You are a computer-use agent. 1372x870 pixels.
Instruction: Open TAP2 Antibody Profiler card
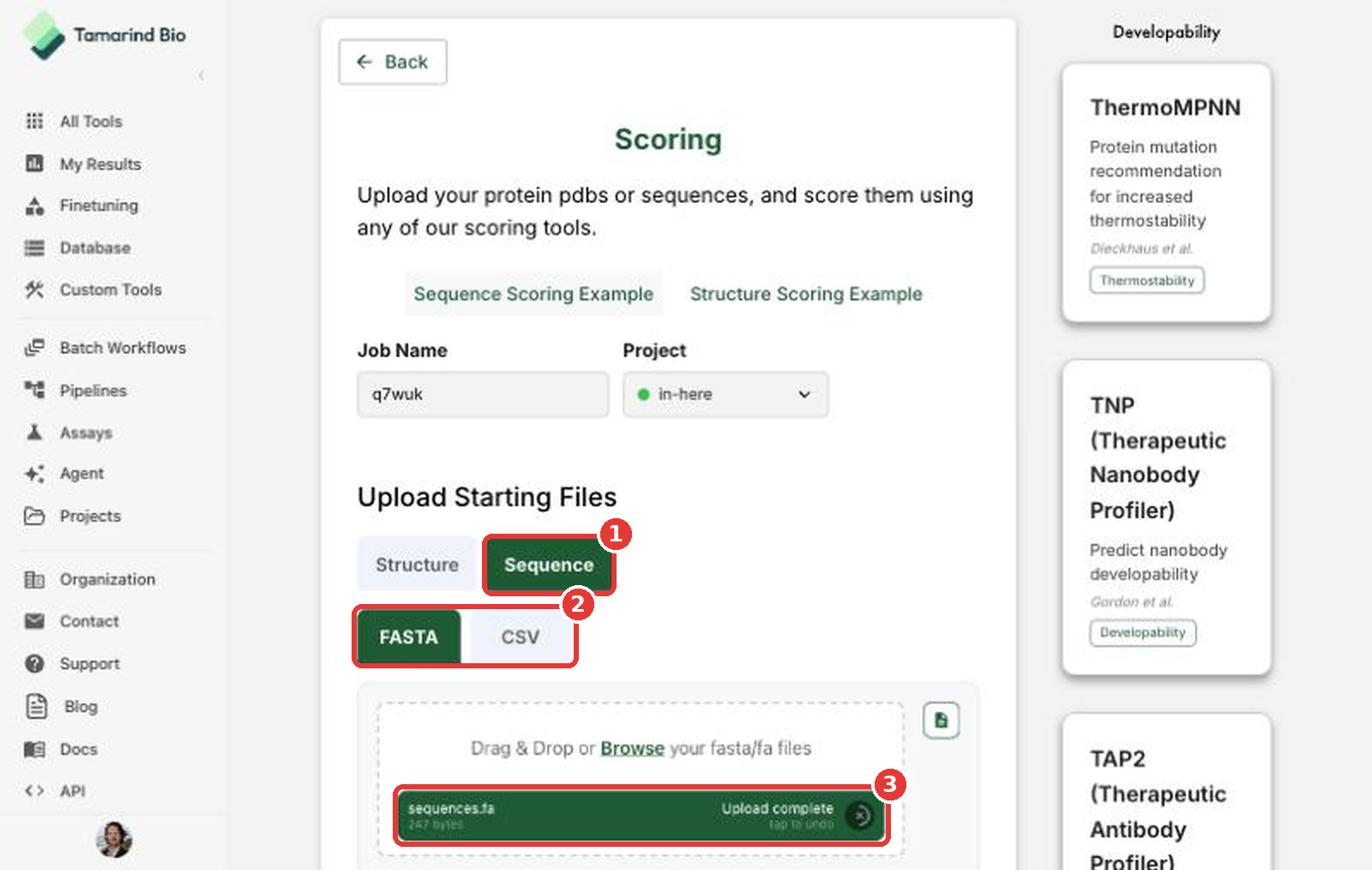pyautogui.click(x=1166, y=793)
